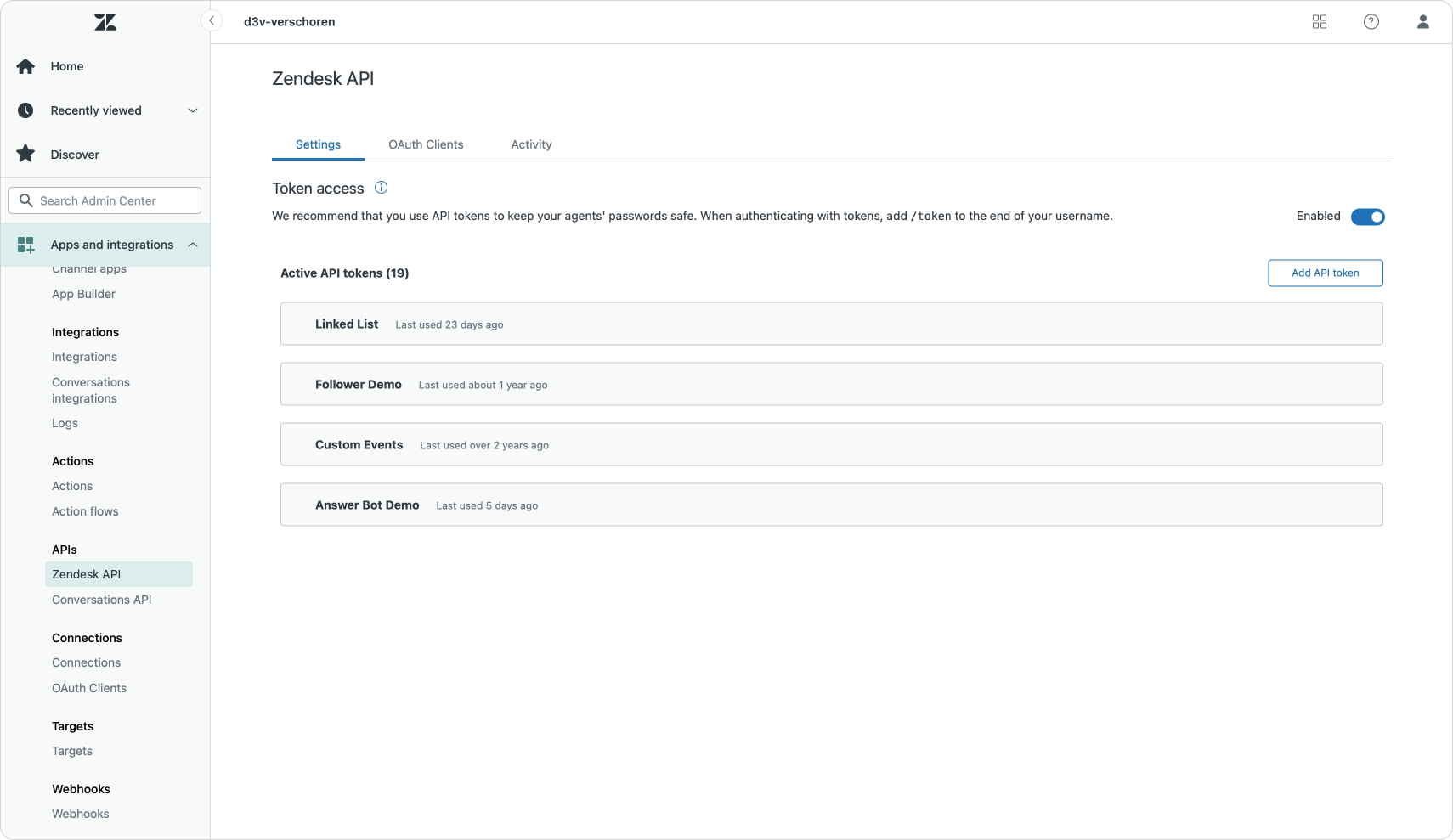The width and height of the screenshot is (1453, 840).
Task: Open Targets link under Targets heading
Action: point(72,751)
